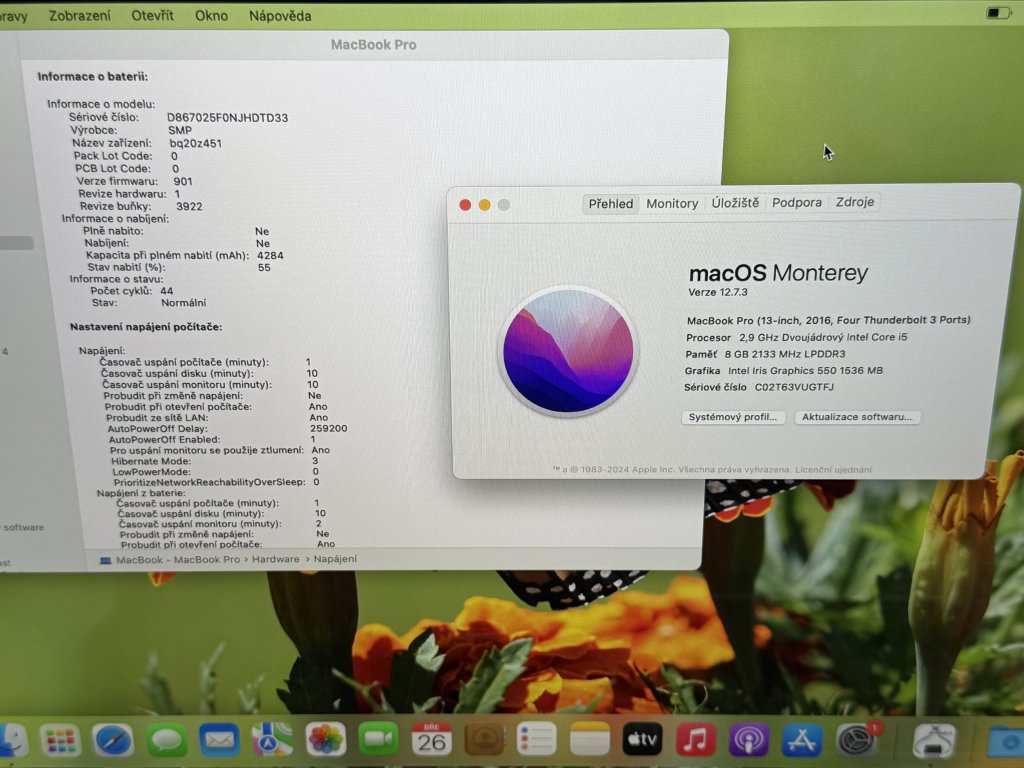Click 'MacBook - MacBook Pro' in path bar

tap(178, 560)
